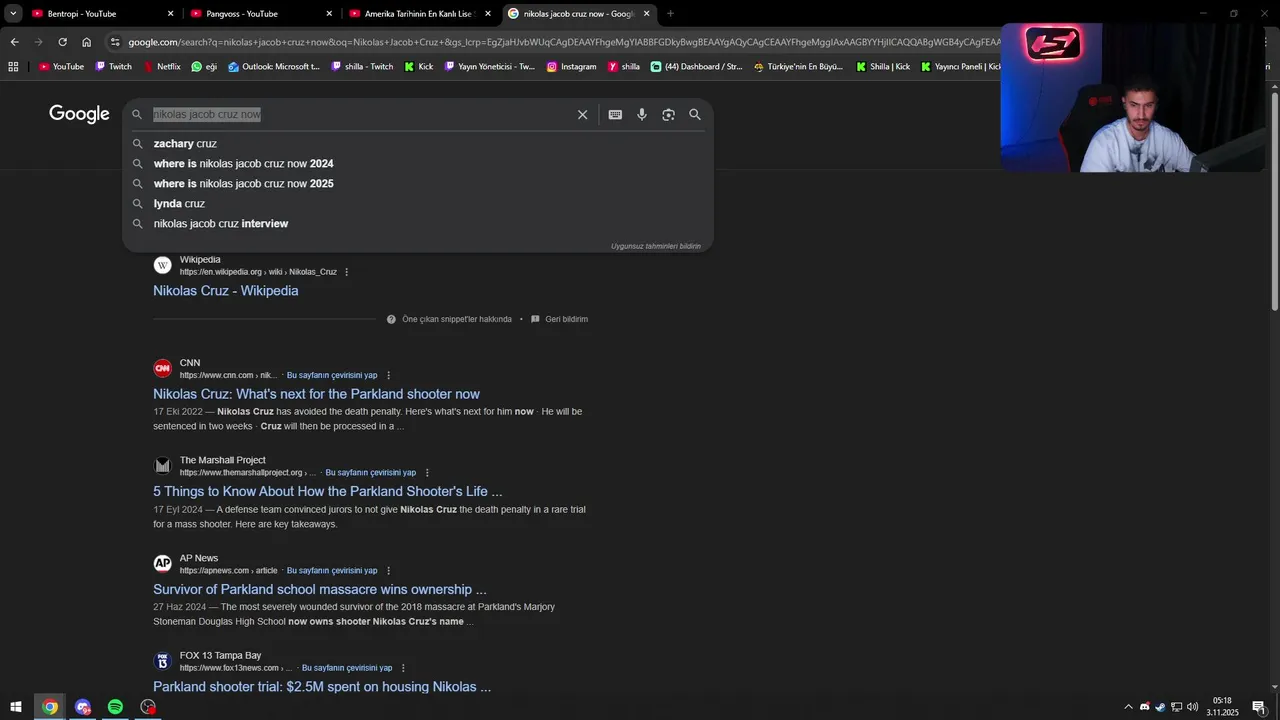This screenshot has width=1280, height=720.
Task: Open the Netflix bookmark
Action: tap(162, 67)
